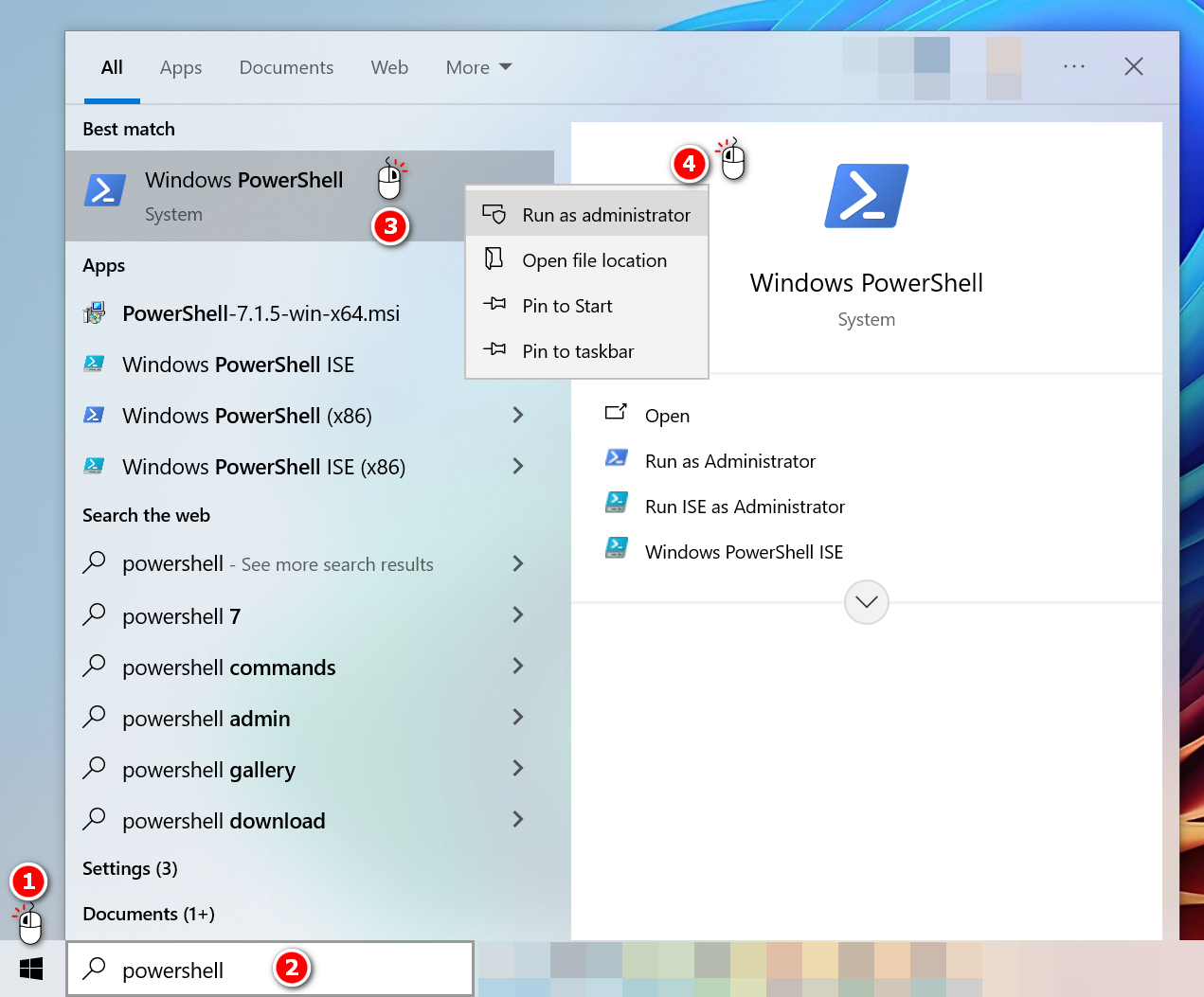Click Run as Administrator in details pane
The height and width of the screenshot is (997, 1204).
coord(729,461)
